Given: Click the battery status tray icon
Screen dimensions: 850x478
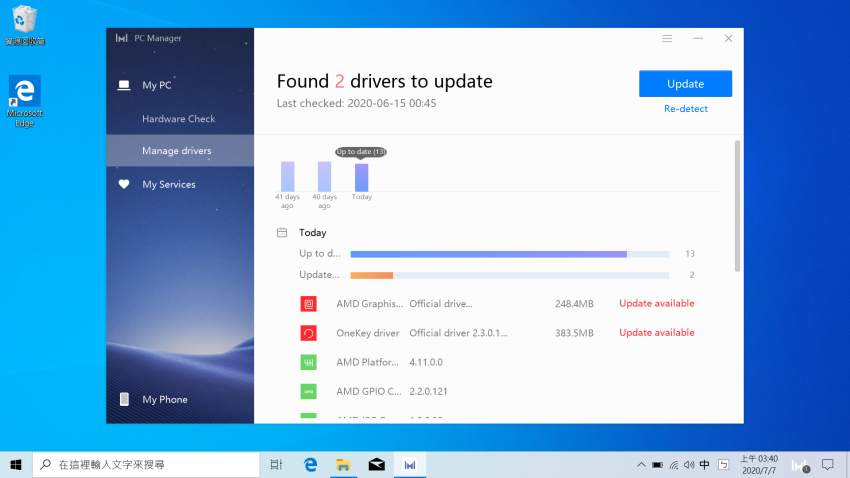Looking at the screenshot, I should click(657, 464).
